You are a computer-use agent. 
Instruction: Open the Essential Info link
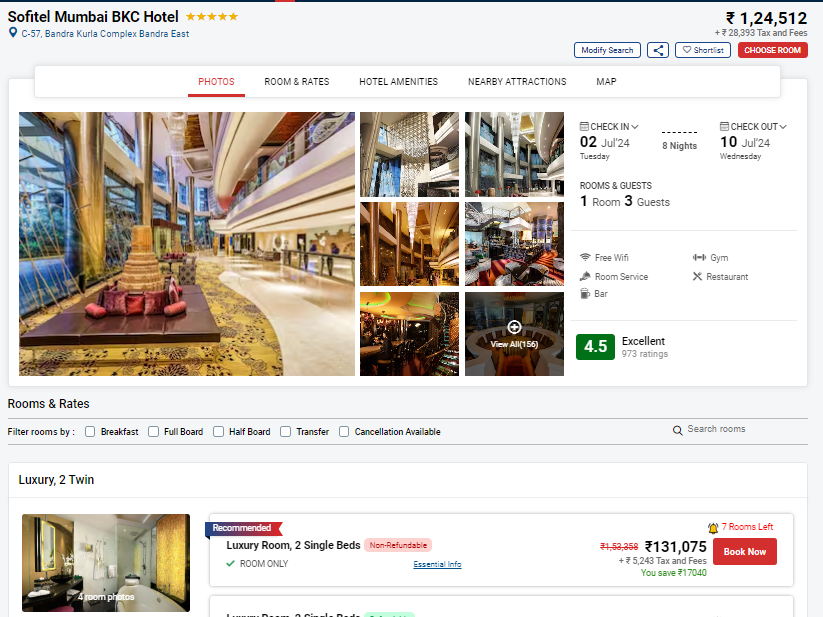click(x=437, y=565)
